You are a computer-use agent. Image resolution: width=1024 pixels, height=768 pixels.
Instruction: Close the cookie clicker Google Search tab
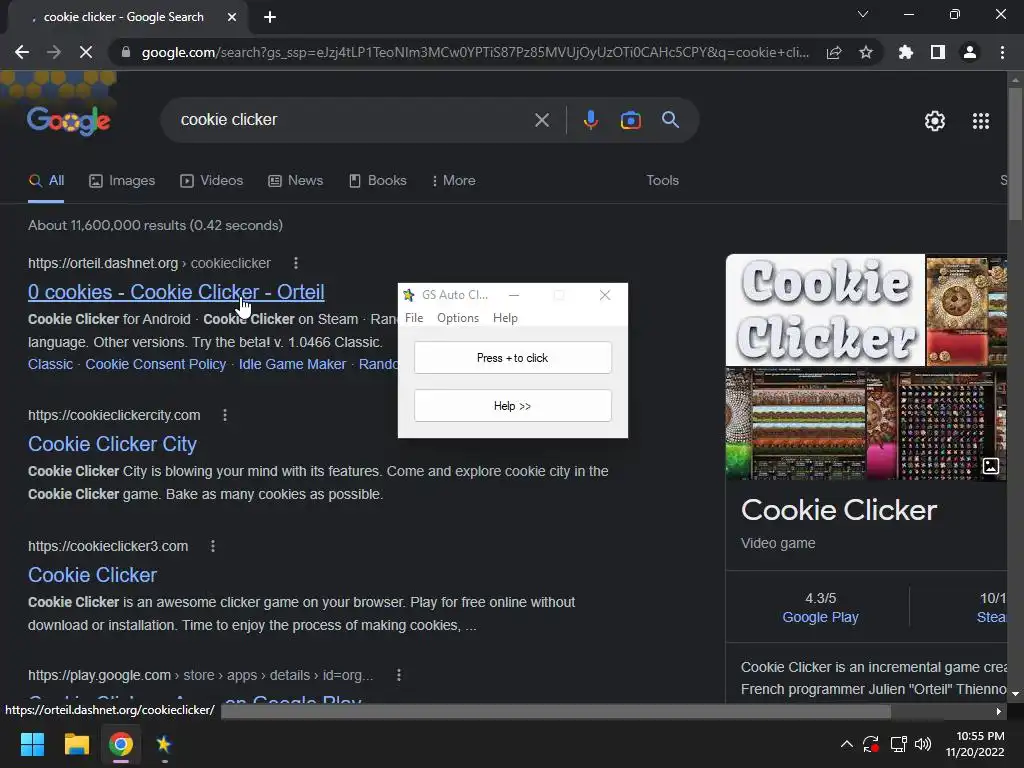(x=232, y=17)
